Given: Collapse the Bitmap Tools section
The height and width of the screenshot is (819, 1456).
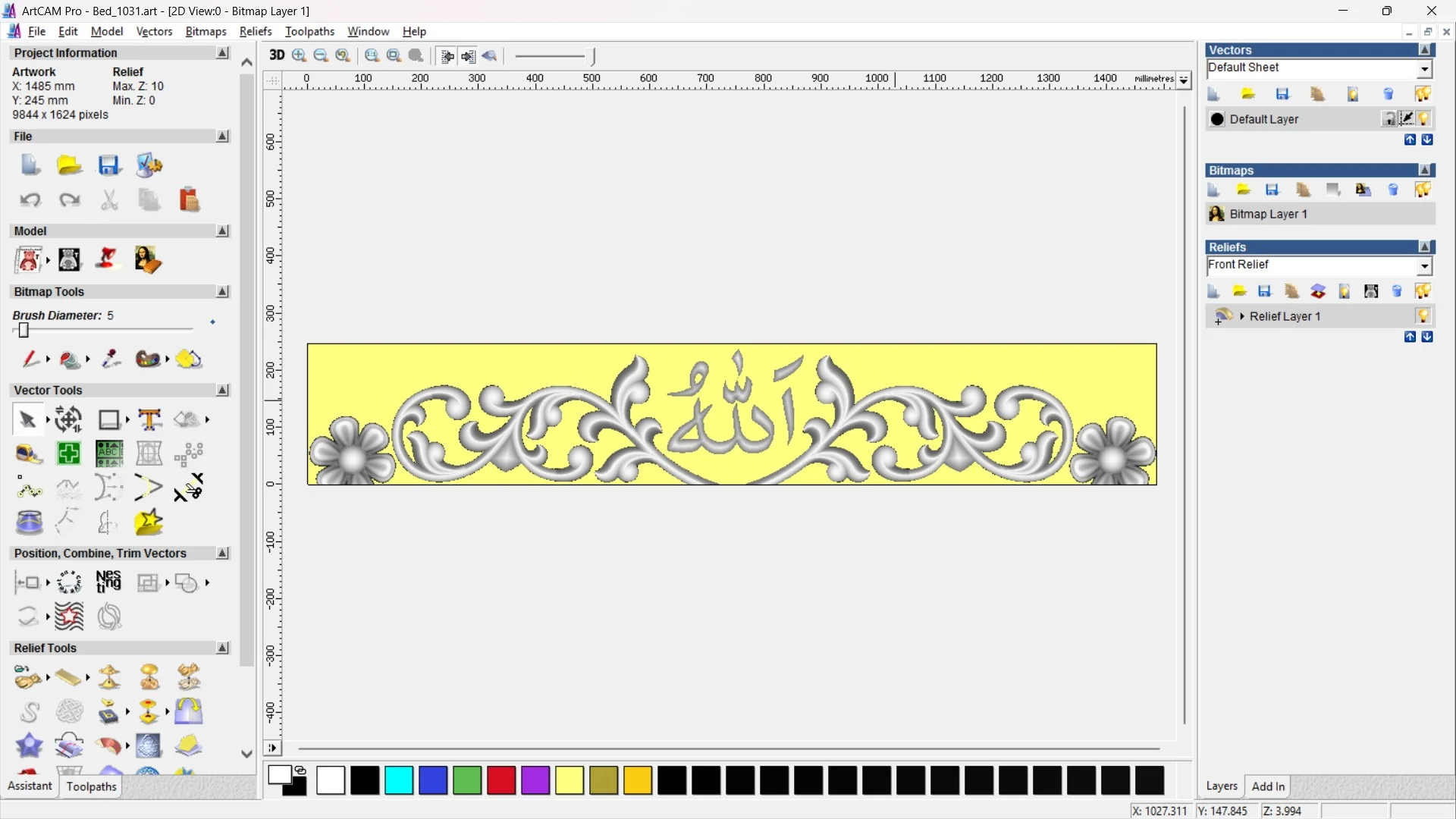Looking at the screenshot, I should point(223,291).
